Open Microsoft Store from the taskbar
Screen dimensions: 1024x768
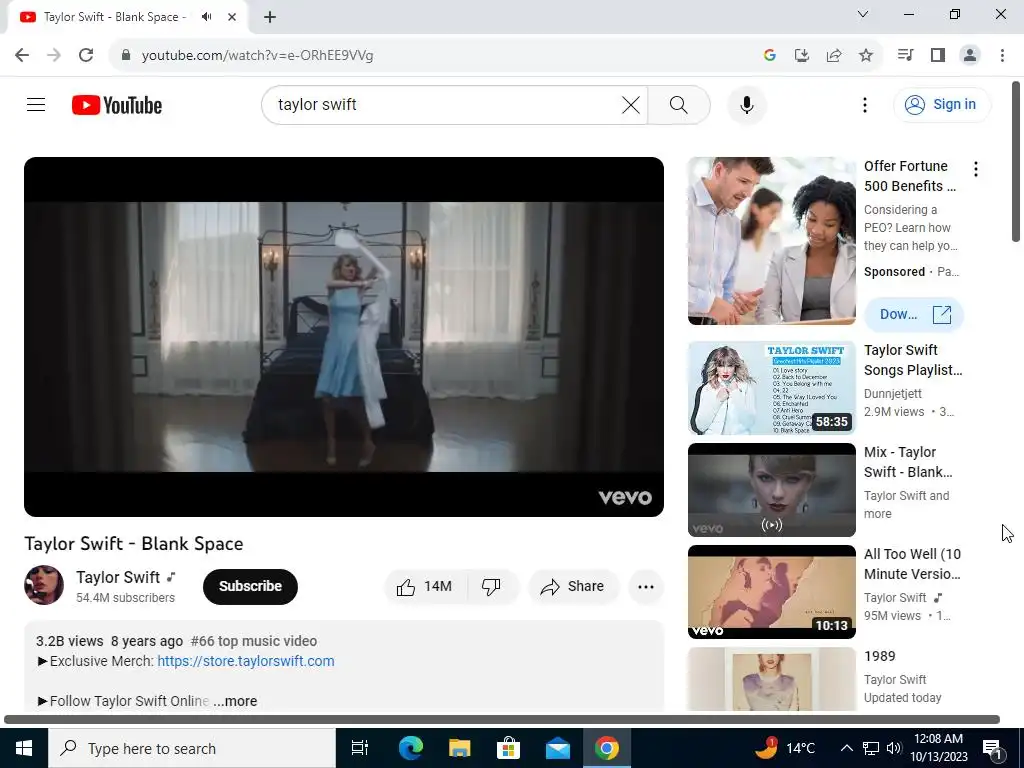(508, 748)
